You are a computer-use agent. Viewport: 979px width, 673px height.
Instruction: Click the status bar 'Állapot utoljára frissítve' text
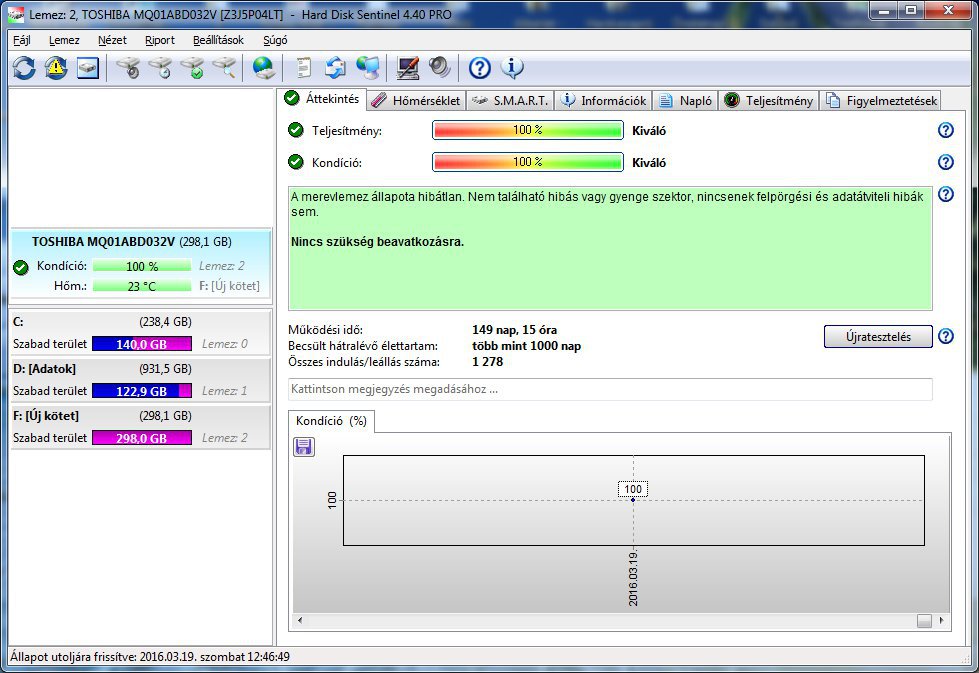tap(150, 657)
